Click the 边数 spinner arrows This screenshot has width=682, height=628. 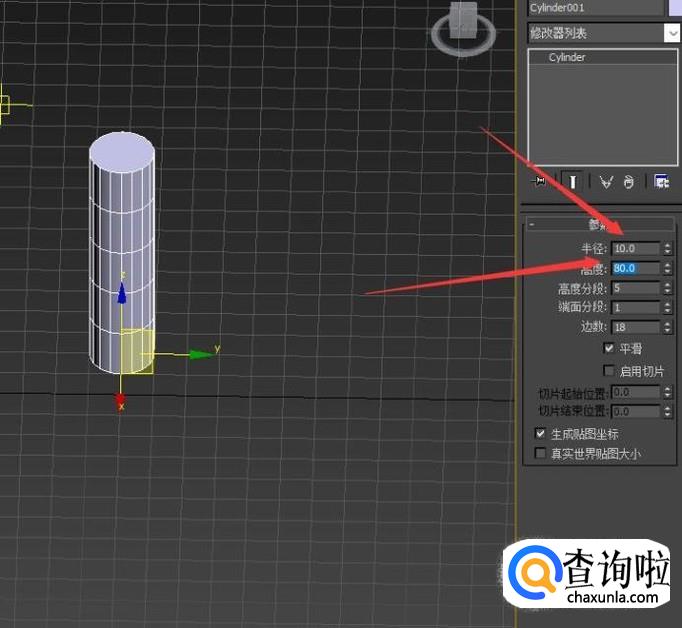[x=667, y=327]
